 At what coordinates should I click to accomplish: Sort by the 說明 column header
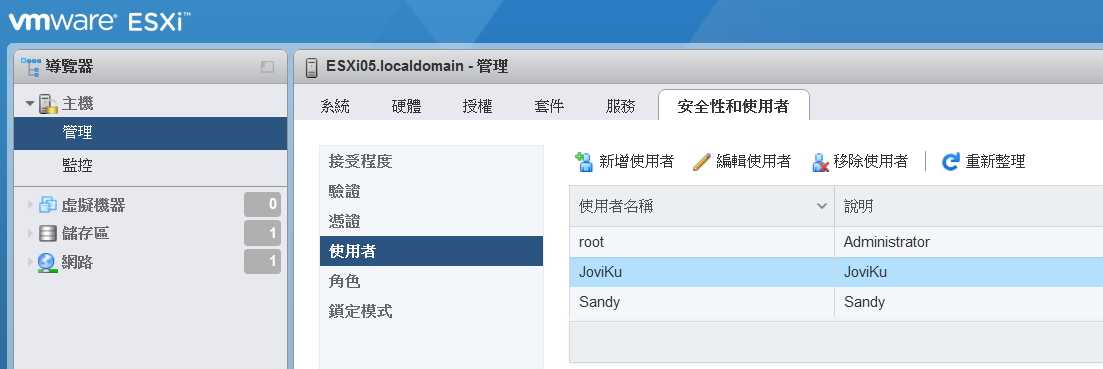click(x=969, y=206)
